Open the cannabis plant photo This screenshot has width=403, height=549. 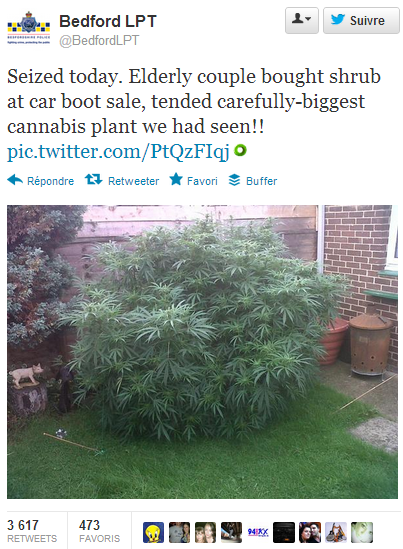[202, 352]
